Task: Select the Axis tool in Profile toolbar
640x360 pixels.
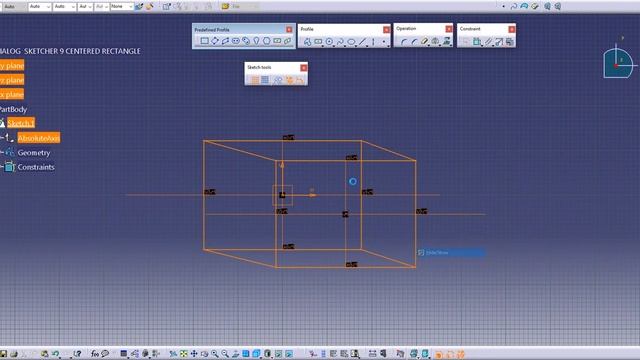Action: [373, 42]
